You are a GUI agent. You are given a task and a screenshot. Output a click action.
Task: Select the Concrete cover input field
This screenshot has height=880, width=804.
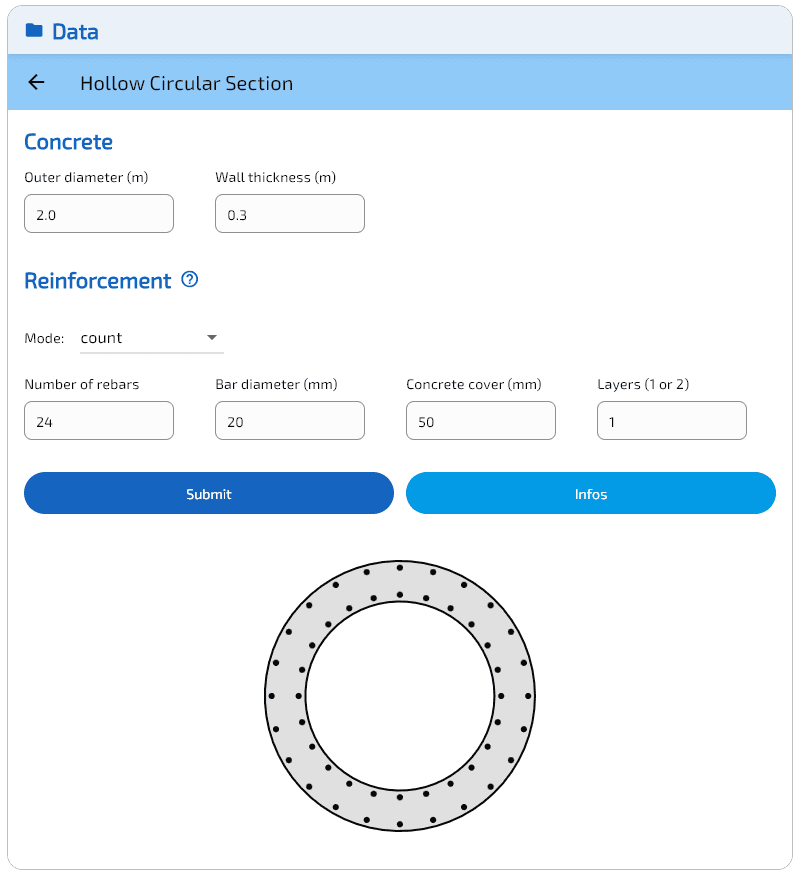pos(480,420)
